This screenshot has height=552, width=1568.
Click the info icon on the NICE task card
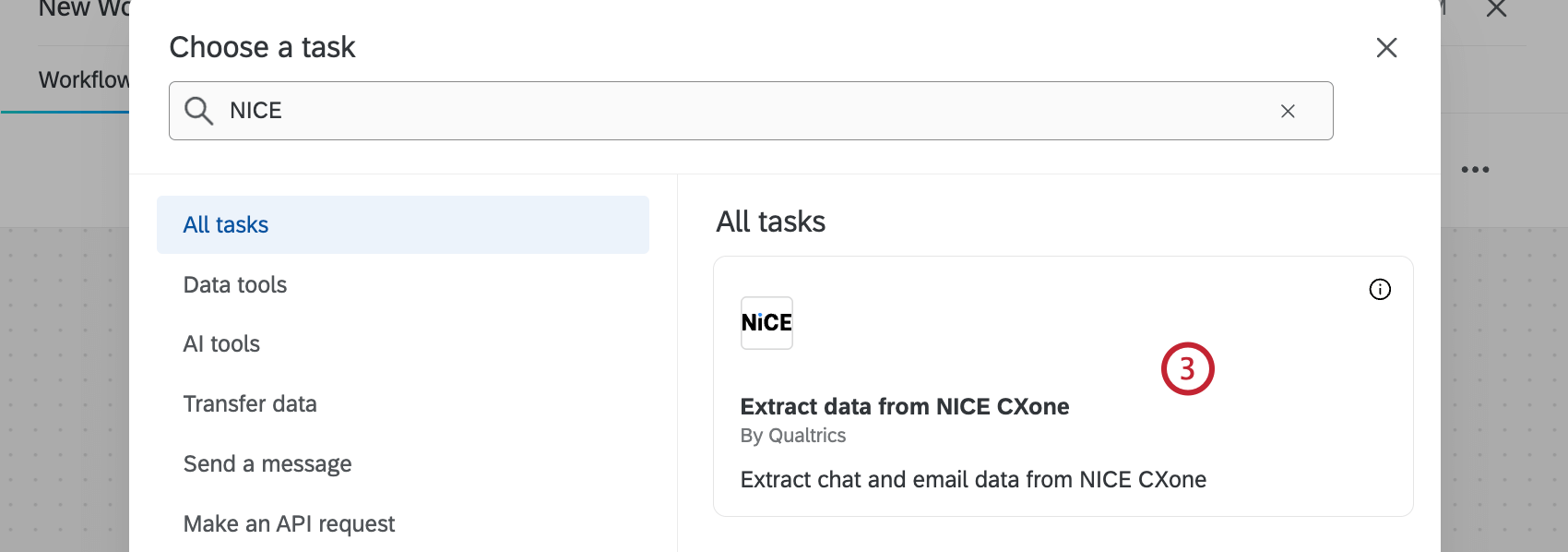[x=1381, y=289]
